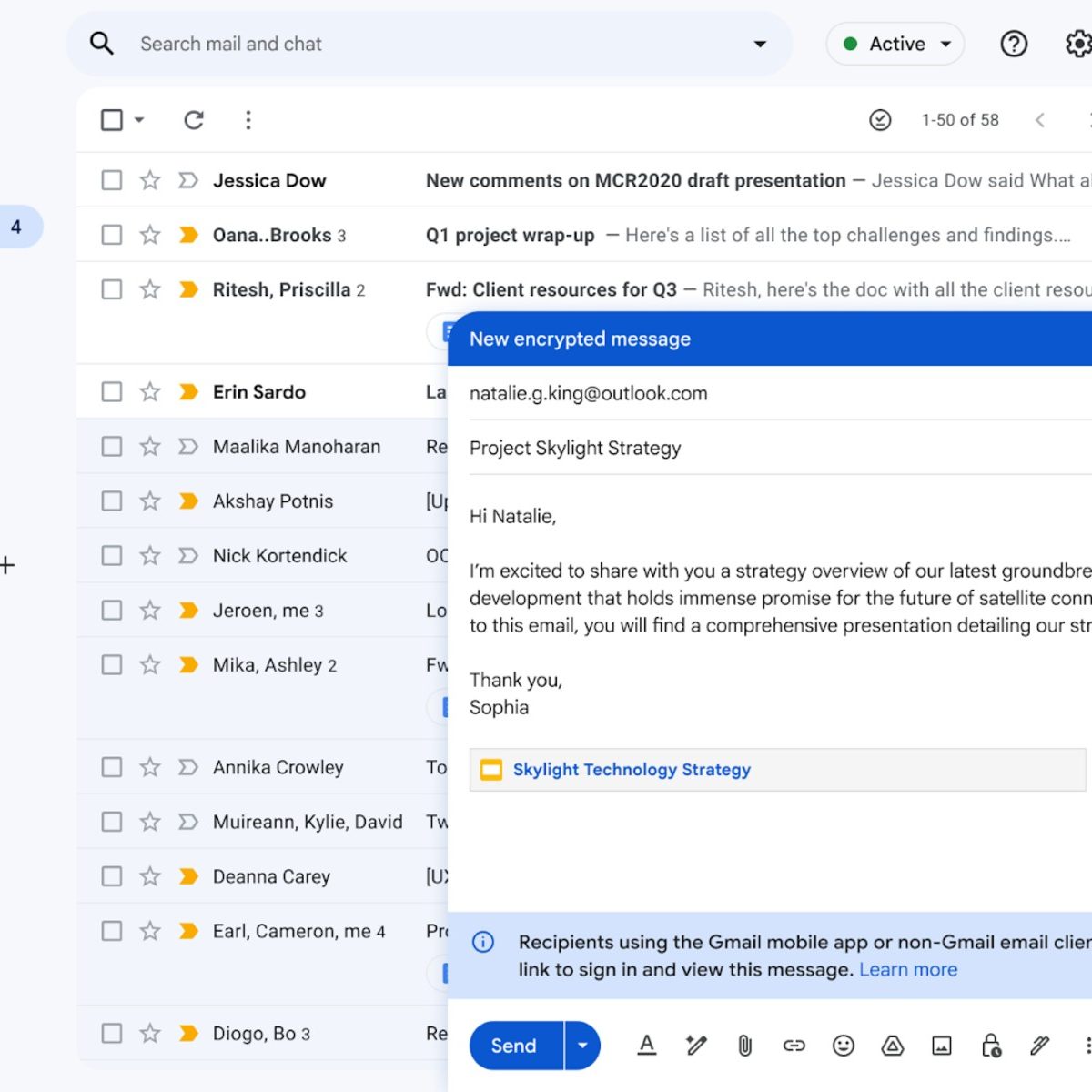
Task: Insert a link in the message
Action: click(794, 1046)
